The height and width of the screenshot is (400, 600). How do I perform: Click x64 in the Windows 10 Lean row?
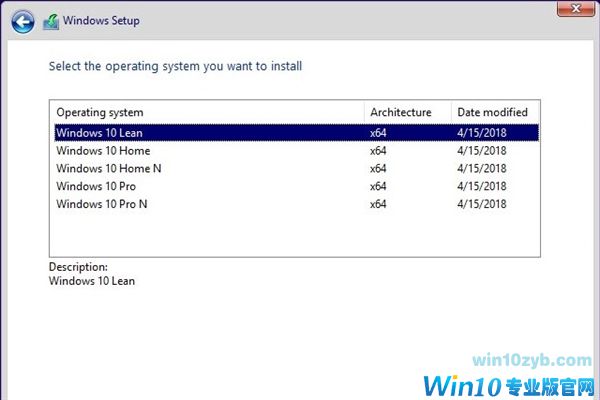(378, 133)
